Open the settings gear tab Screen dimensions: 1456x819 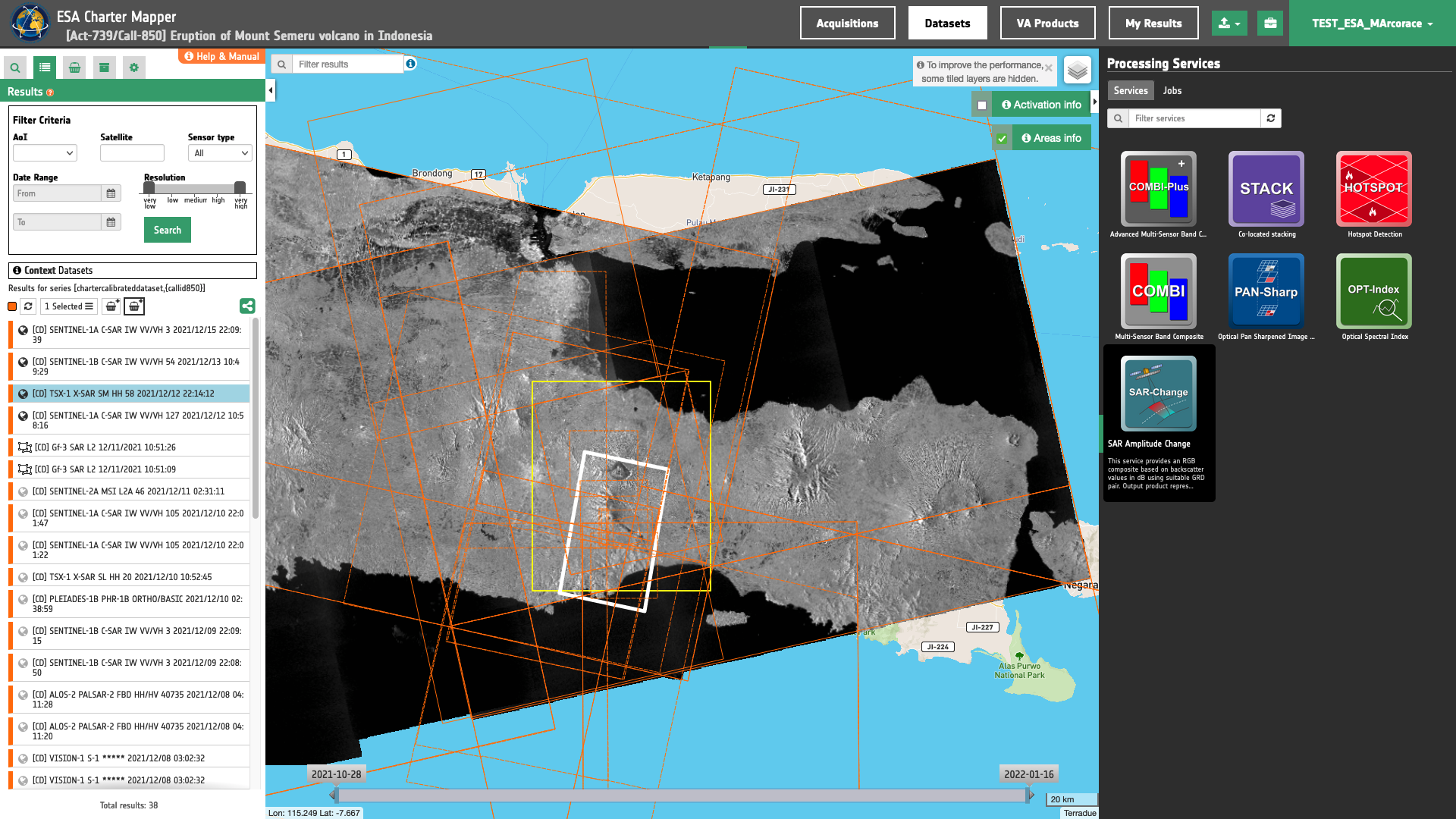click(134, 67)
